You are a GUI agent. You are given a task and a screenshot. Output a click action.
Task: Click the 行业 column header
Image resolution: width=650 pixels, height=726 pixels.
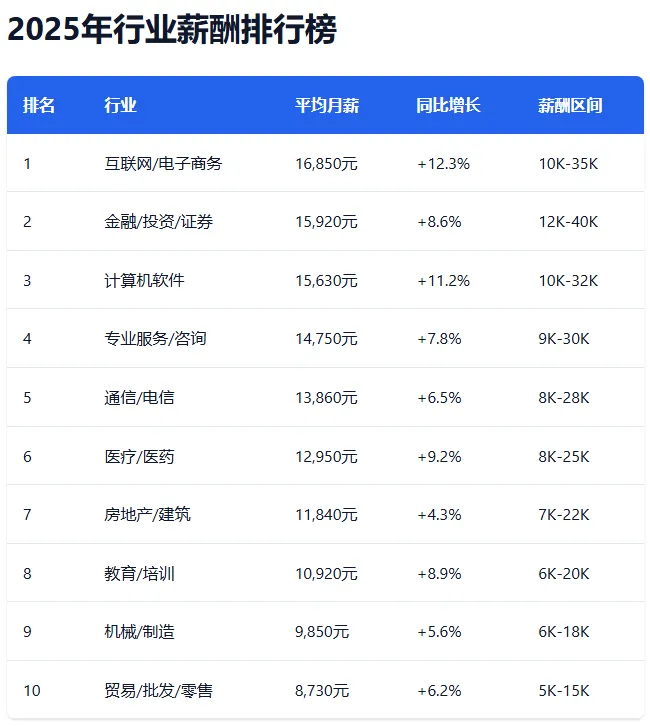point(120,105)
